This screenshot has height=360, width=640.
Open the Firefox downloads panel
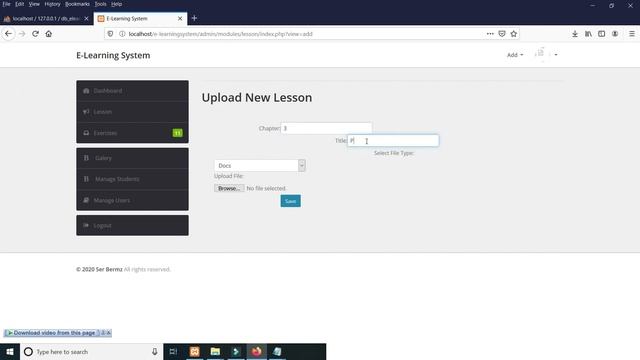(575, 34)
